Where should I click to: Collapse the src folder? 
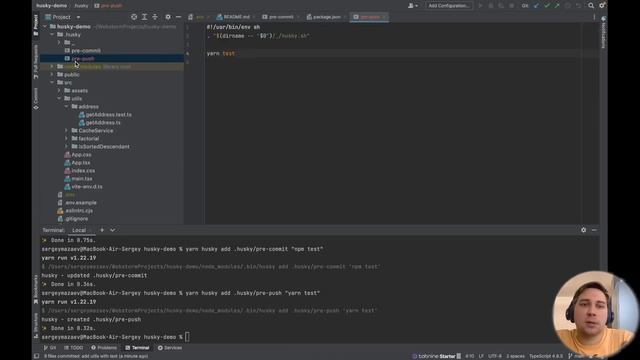[x=52, y=82]
